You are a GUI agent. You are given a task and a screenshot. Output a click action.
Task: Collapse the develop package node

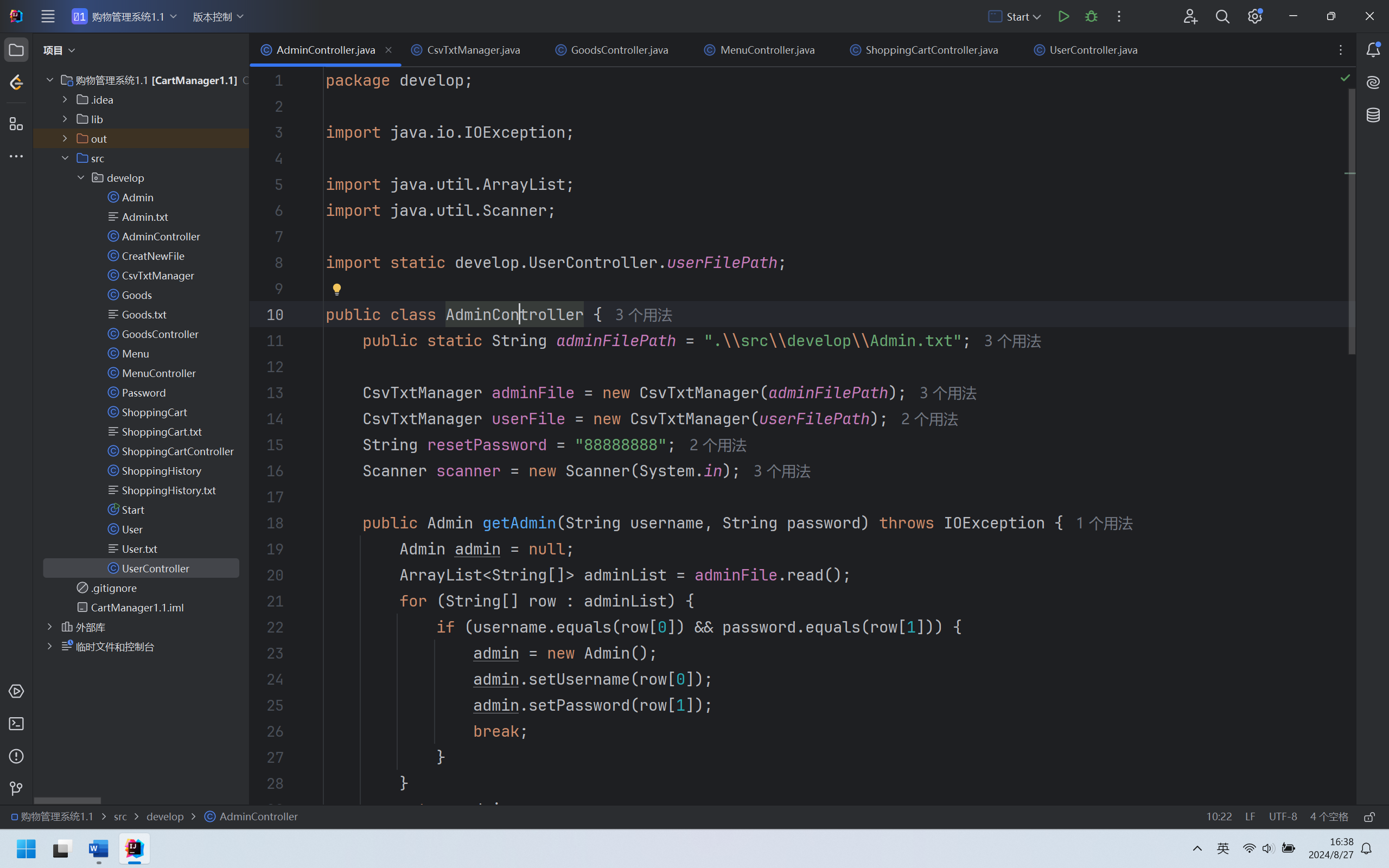[x=81, y=177]
